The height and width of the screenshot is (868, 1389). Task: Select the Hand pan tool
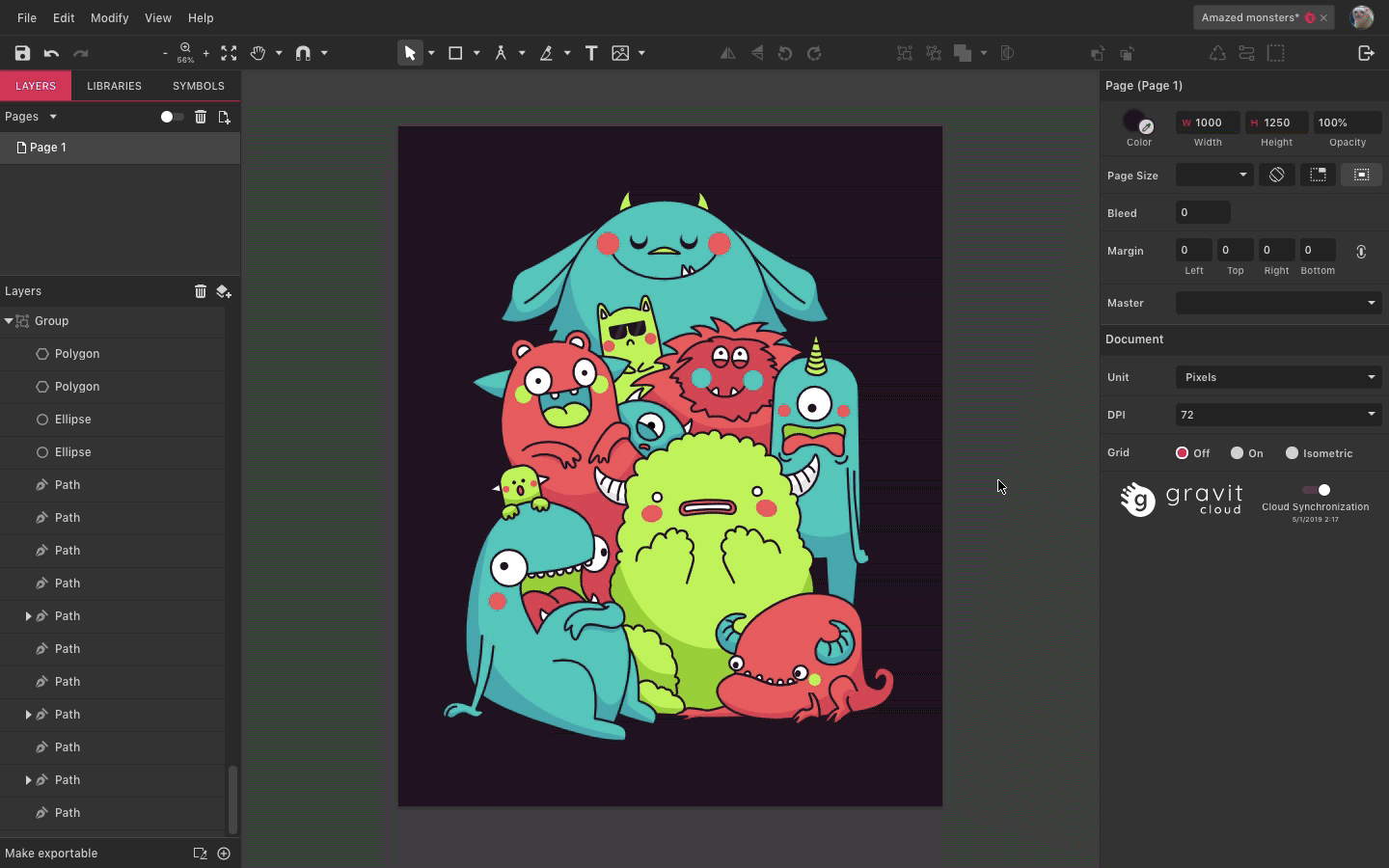(x=258, y=53)
